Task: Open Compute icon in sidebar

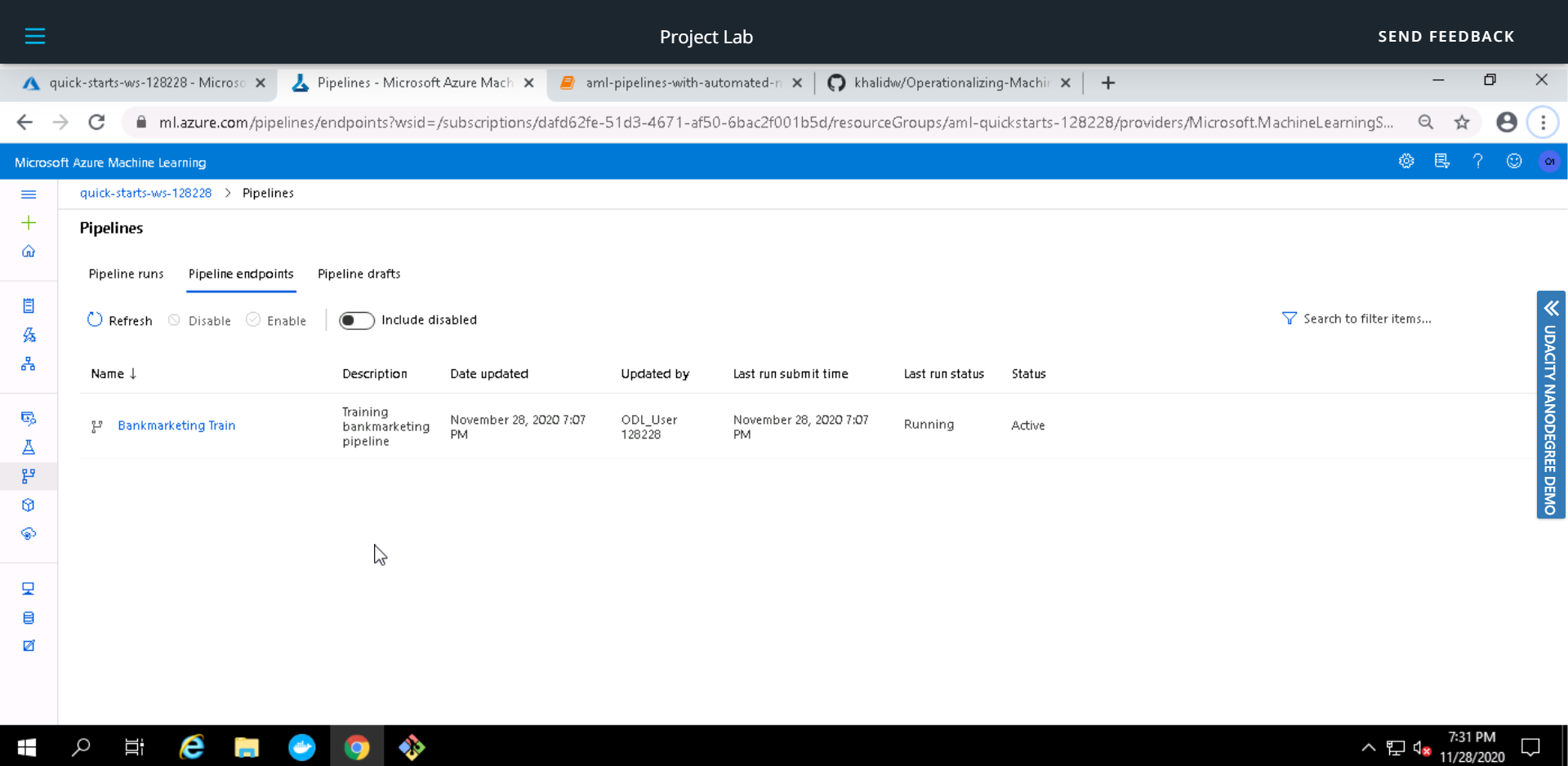Action: (x=29, y=589)
